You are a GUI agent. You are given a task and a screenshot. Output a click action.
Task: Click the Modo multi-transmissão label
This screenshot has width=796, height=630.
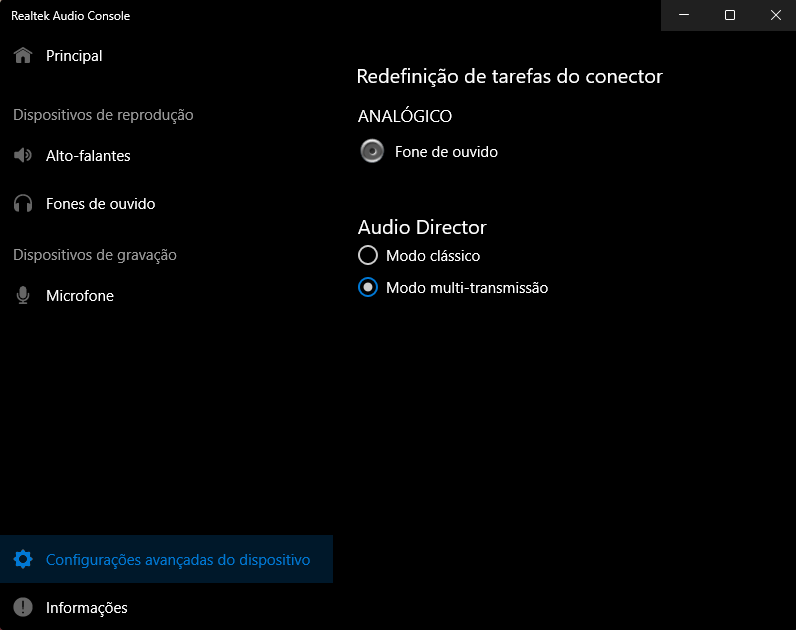(x=467, y=288)
